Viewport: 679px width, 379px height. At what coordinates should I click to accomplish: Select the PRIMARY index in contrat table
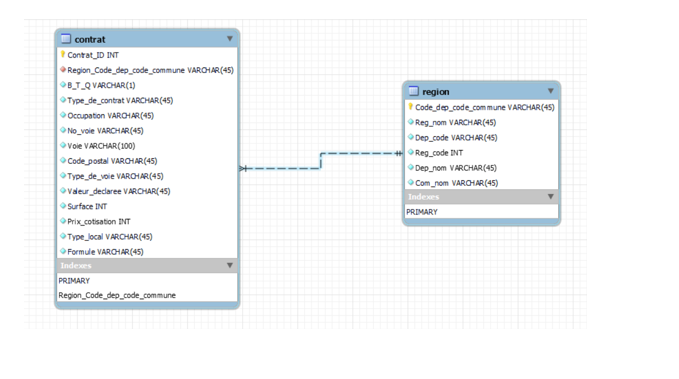74,281
